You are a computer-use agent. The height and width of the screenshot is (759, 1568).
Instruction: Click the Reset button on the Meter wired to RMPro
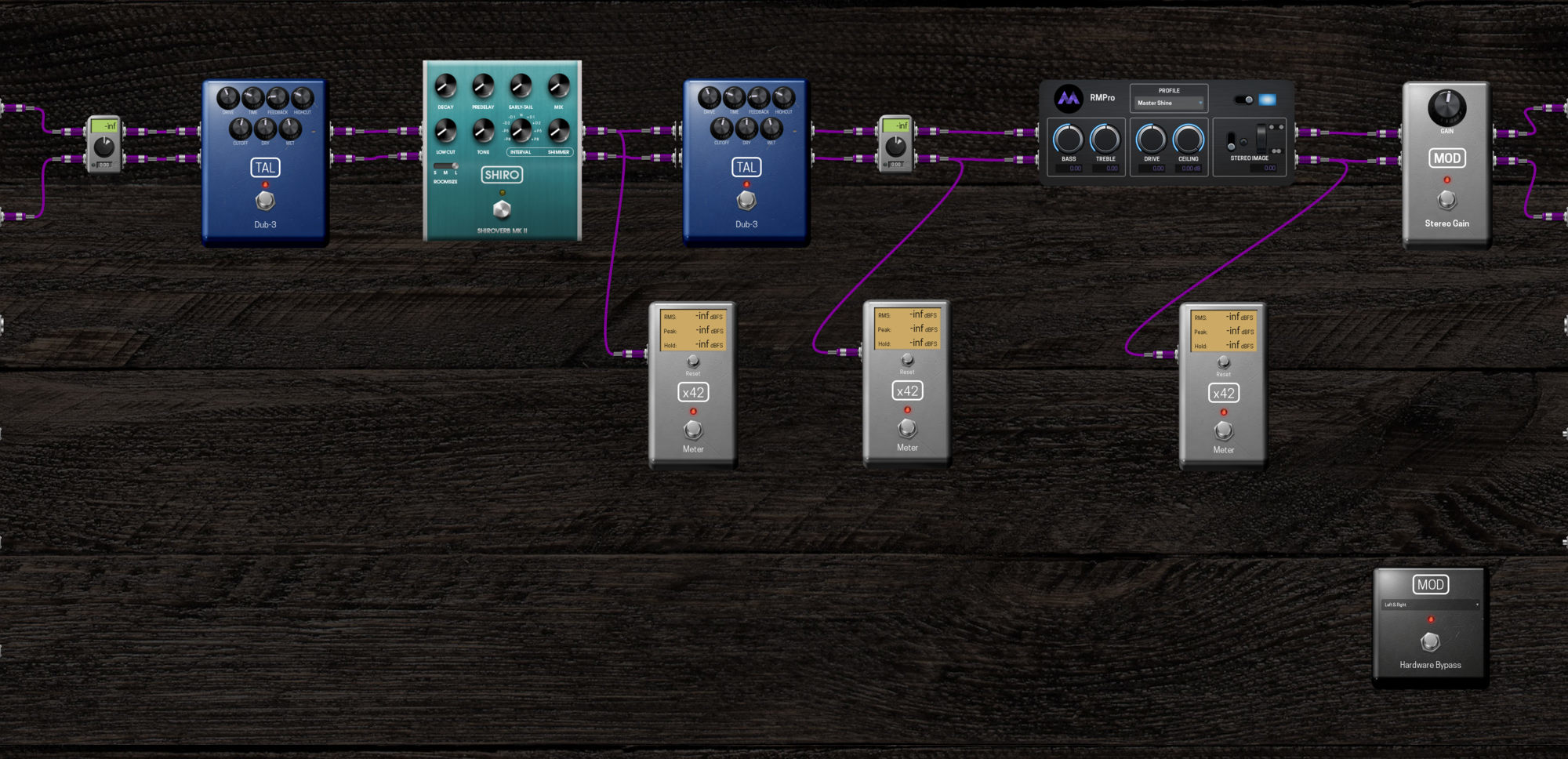(x=1223, y=362)
